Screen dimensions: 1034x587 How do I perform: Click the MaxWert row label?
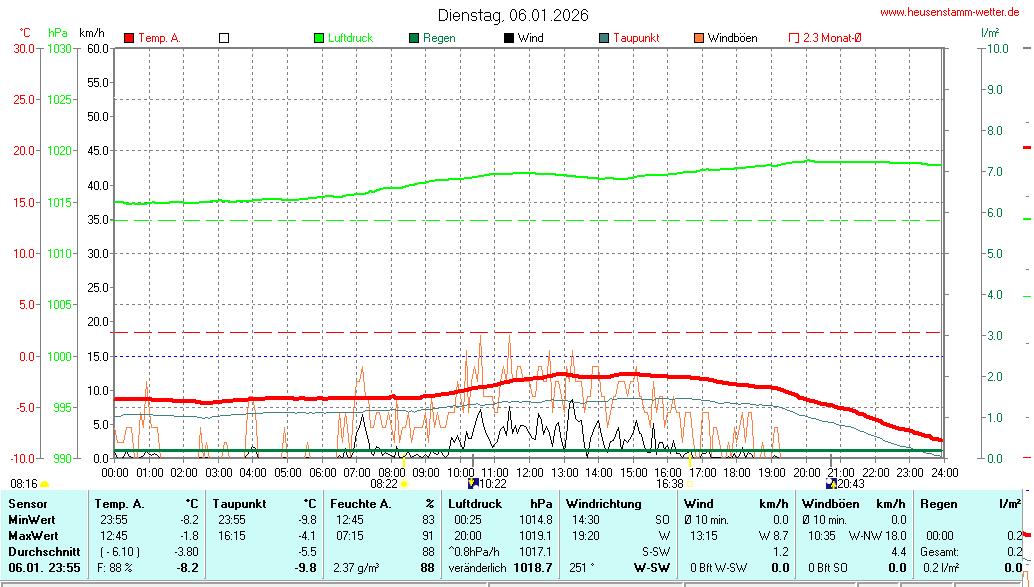point(33,536)
